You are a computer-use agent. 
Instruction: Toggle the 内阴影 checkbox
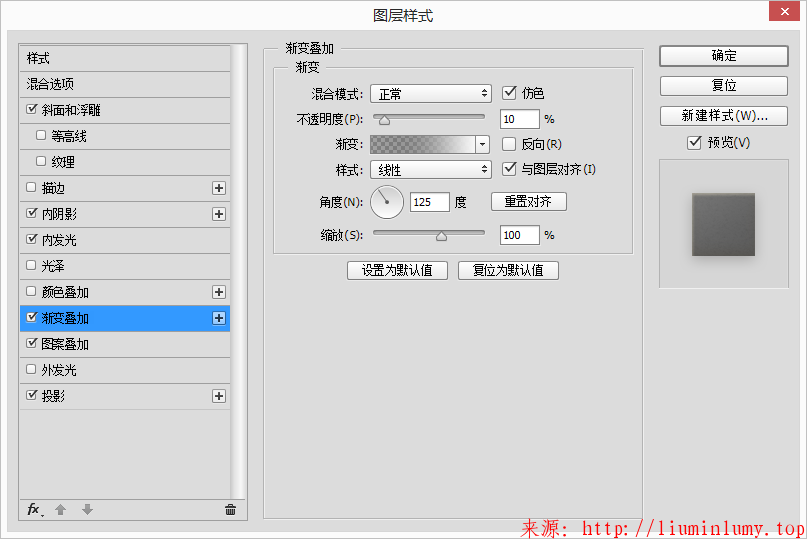coord(31,213)
